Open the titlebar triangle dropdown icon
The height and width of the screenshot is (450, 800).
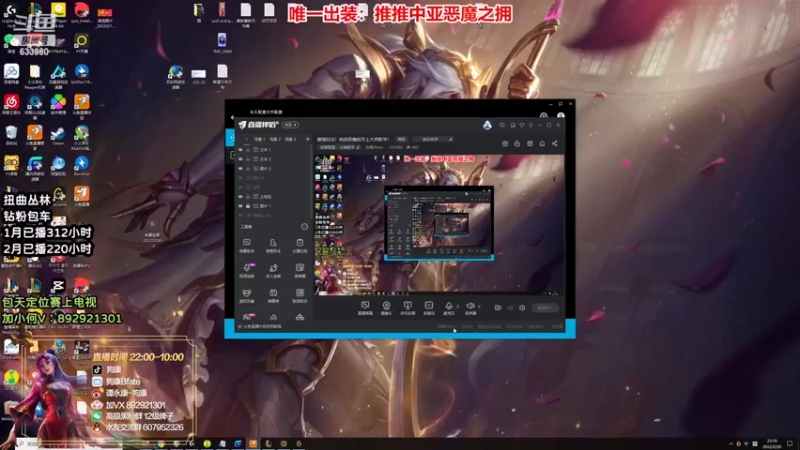(x=521, y=125)
